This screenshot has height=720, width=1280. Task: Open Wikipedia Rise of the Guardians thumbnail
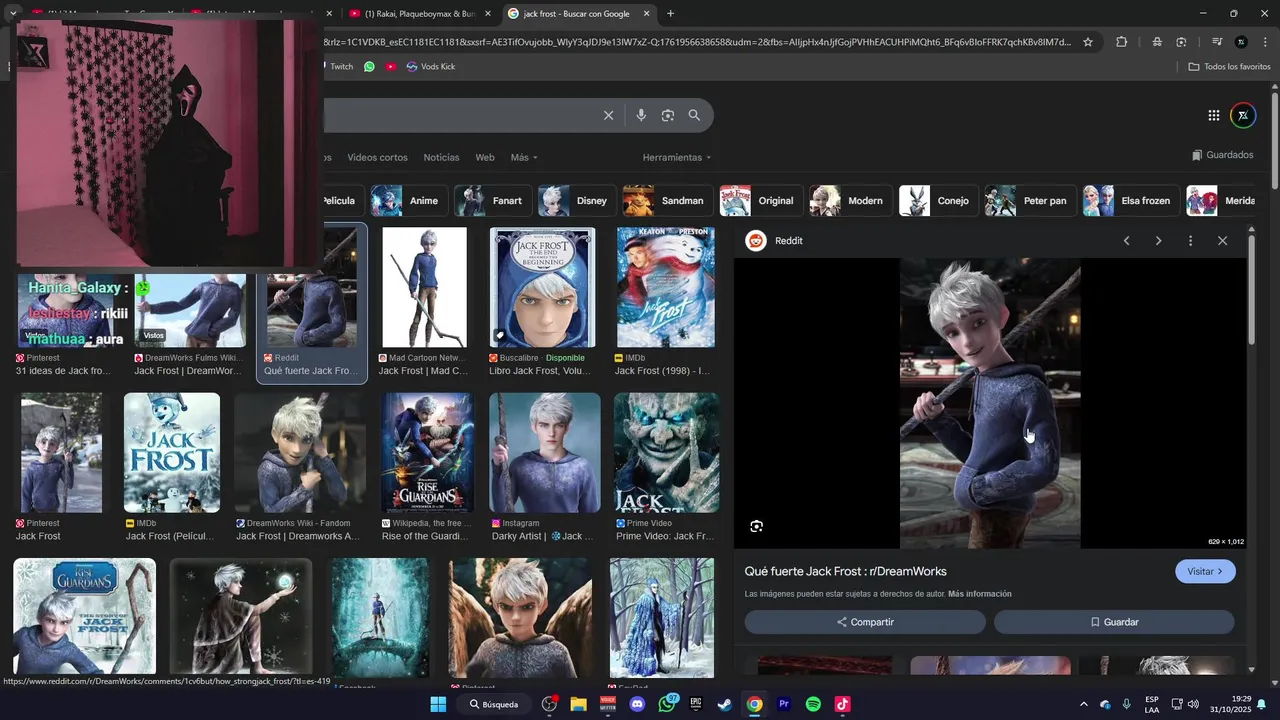(x=427, y=453)
